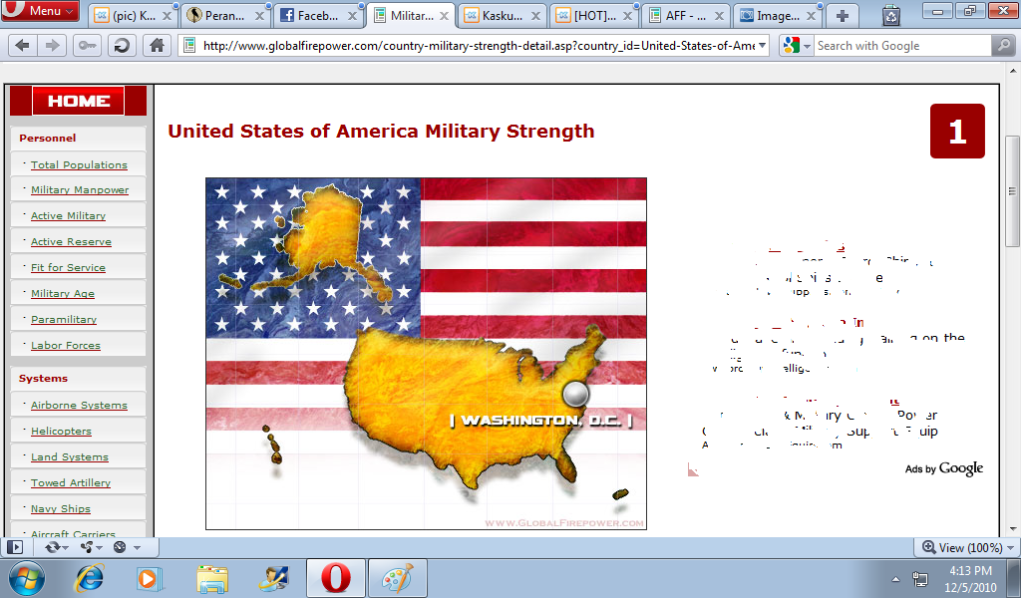Switch to the Image... tab
The width and height of the screenshot is (1023, 598).
click(778, 16)
